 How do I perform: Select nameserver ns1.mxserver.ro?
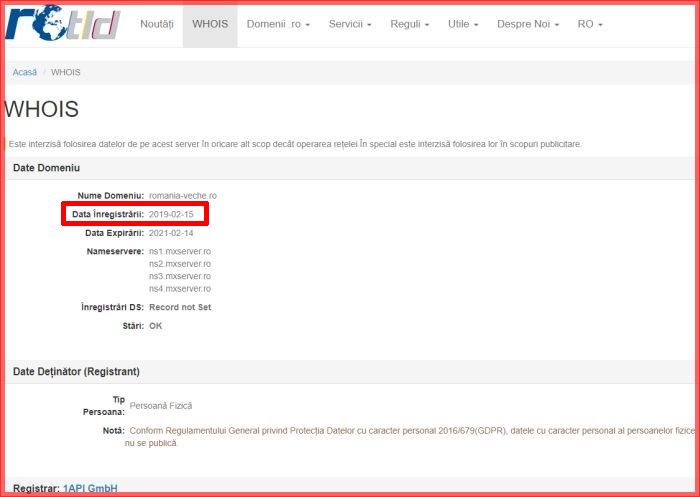(x=180, y=251)
